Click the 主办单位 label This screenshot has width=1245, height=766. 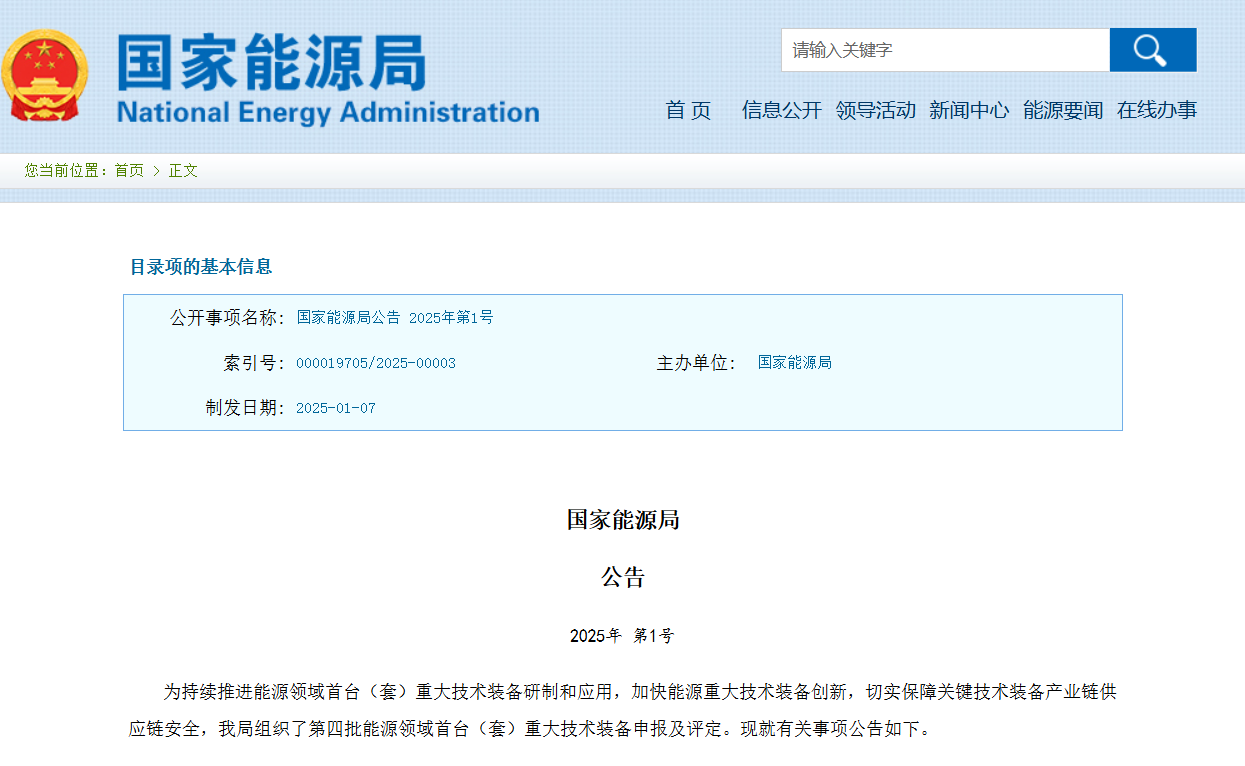697,363
